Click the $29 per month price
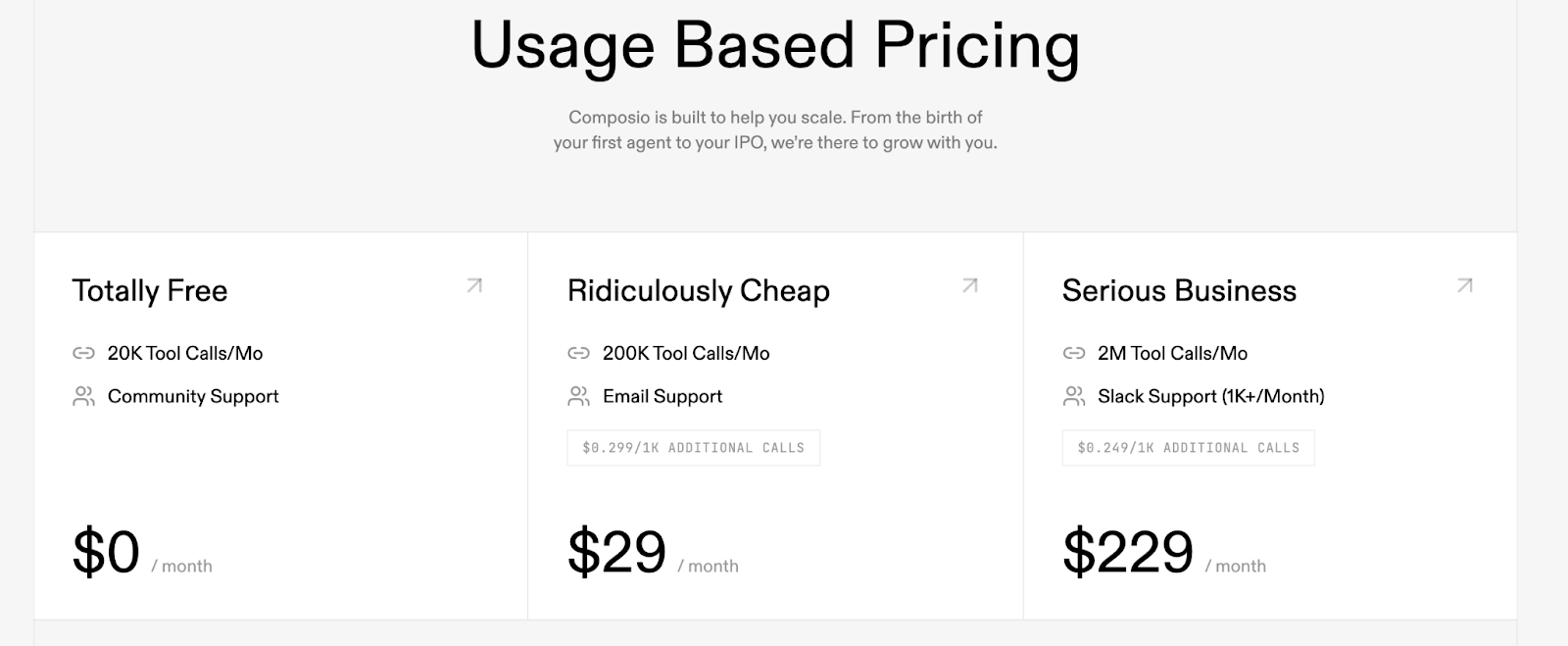The image size is (1568, 646). point(617,553)
